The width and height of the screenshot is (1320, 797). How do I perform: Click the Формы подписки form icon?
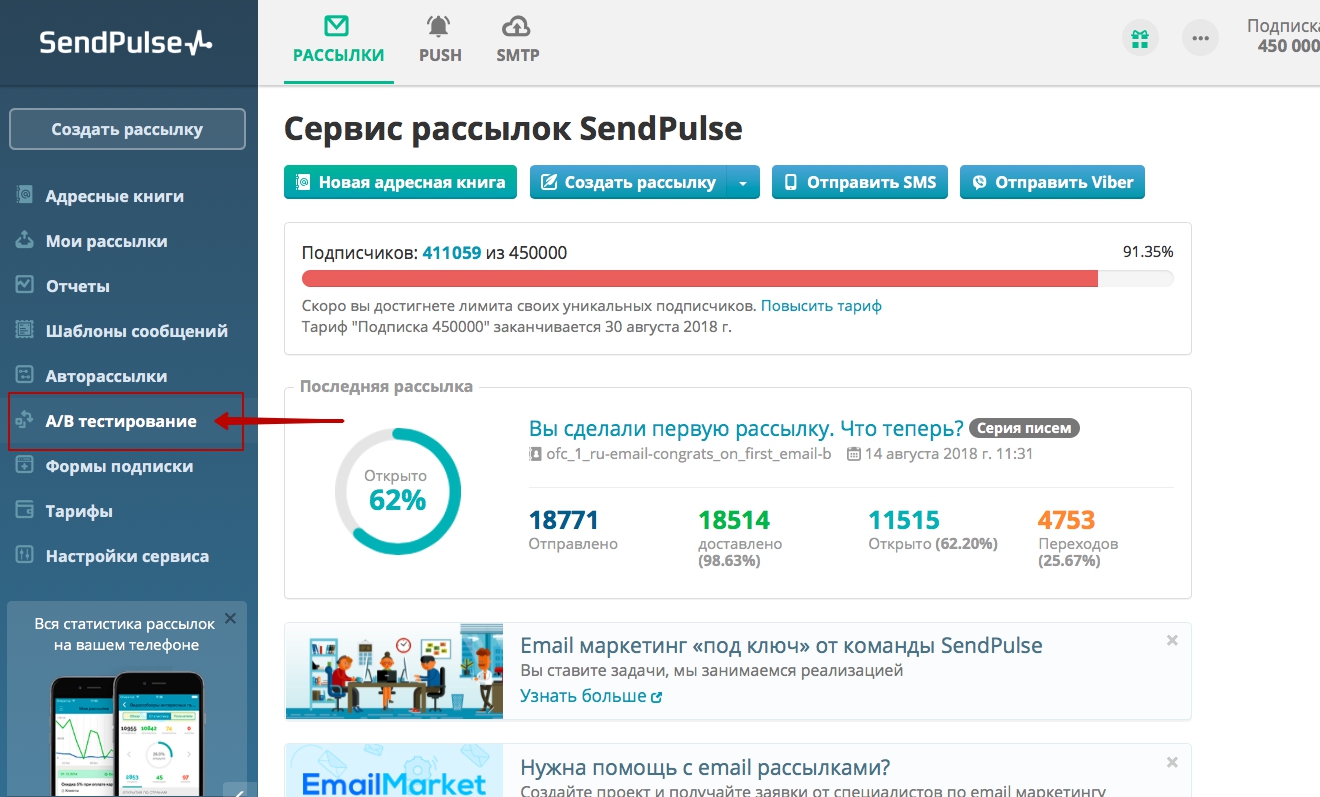[25, 465]
